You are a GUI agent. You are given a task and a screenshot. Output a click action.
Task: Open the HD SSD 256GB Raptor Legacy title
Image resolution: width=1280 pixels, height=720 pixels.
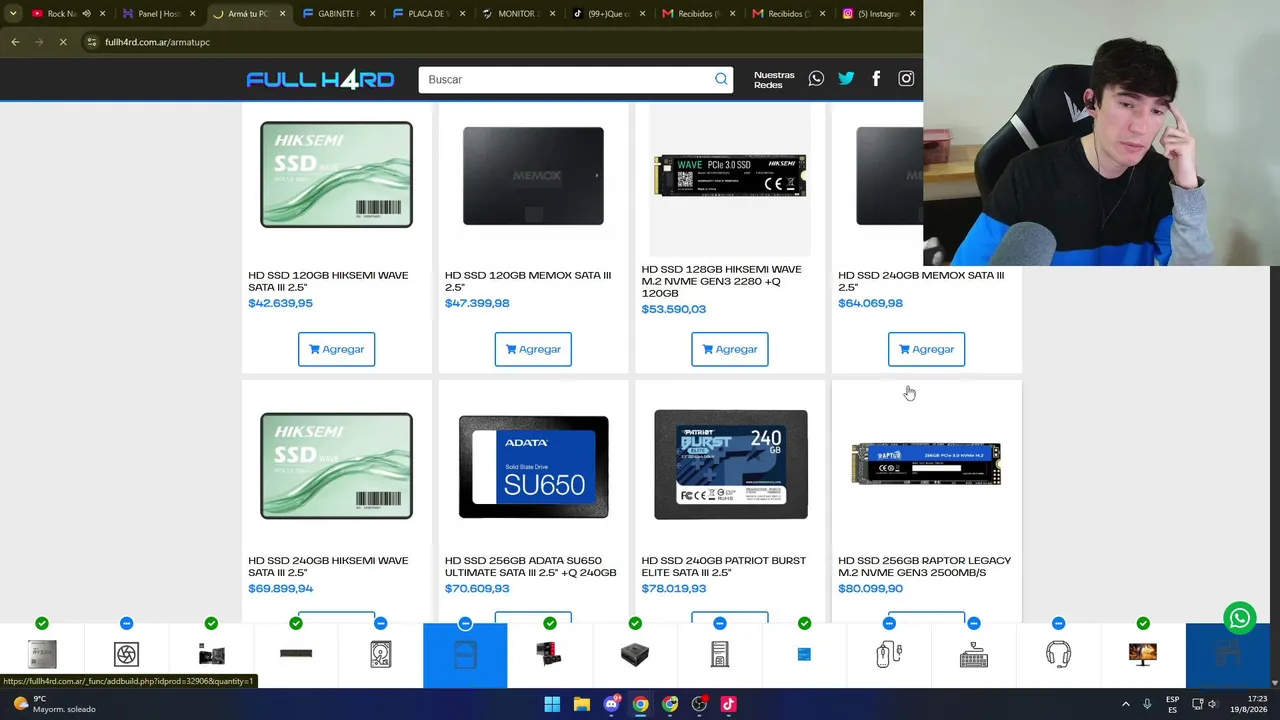click(x=925, y=567)
